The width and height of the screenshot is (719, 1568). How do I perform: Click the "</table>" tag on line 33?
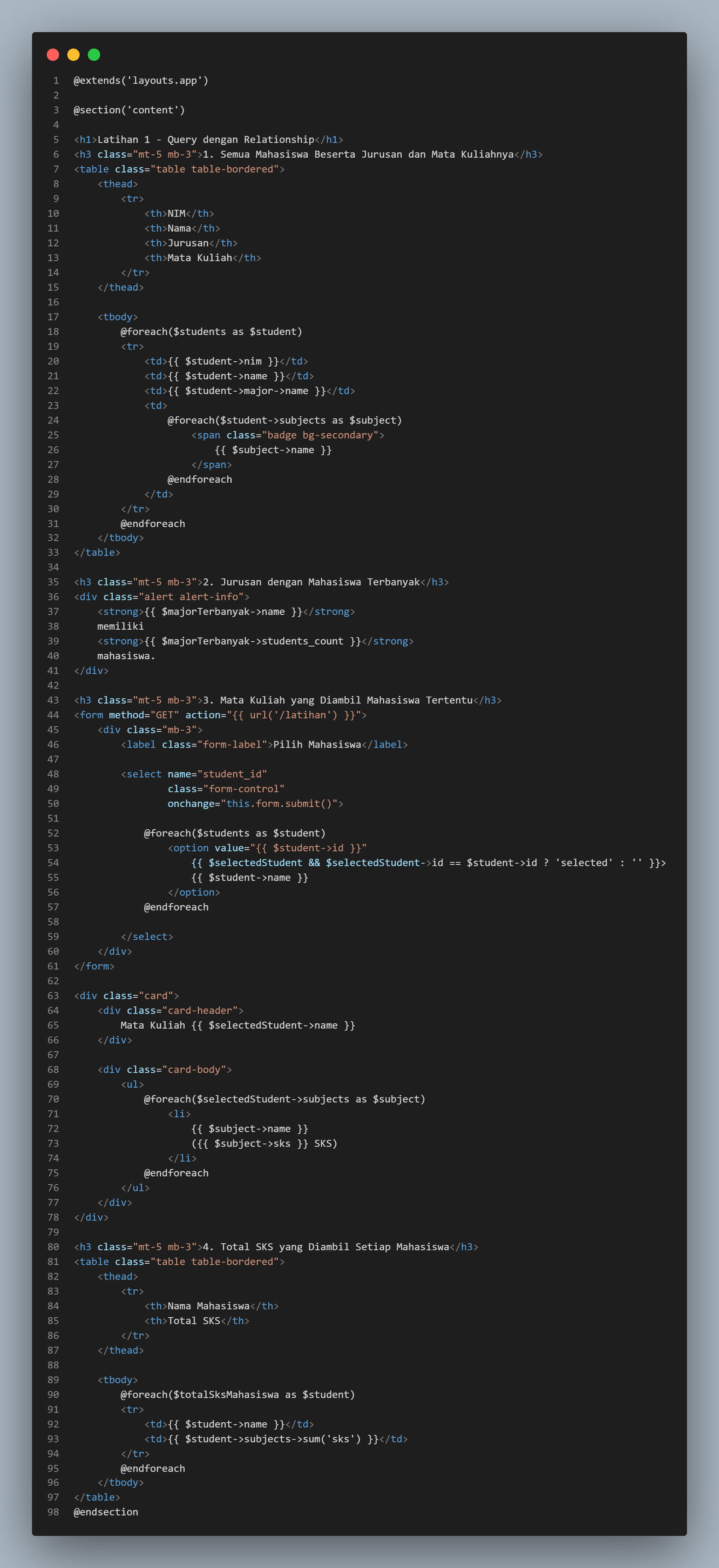point(97,553)
